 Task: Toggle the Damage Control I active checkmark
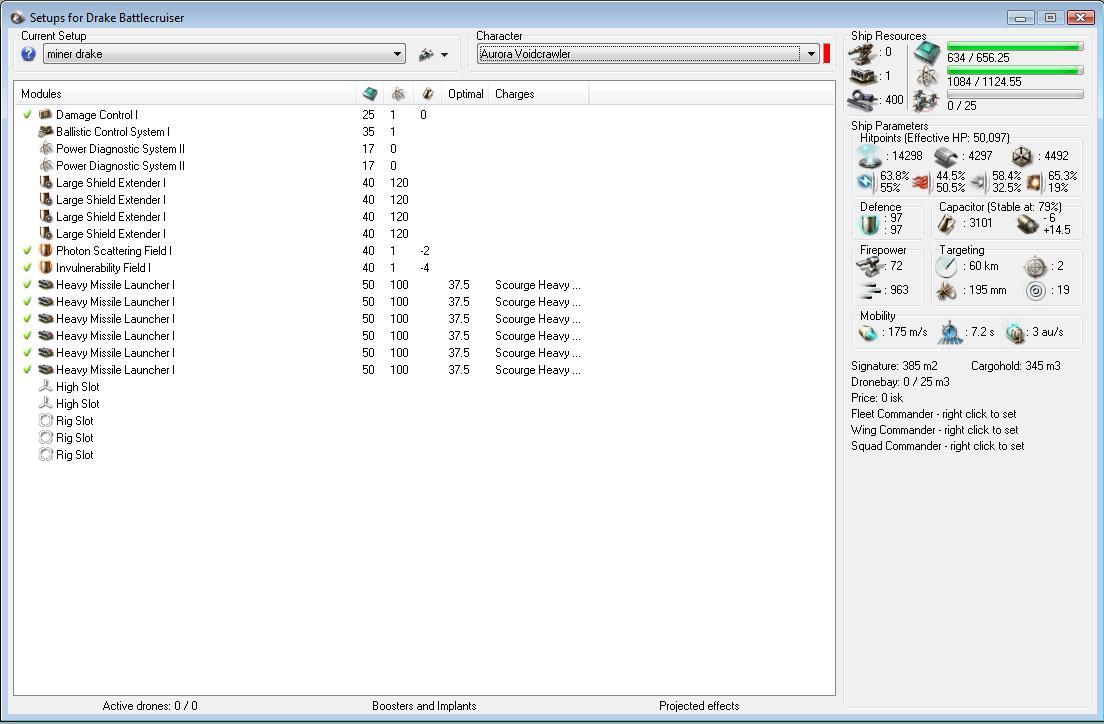(27, 115)
